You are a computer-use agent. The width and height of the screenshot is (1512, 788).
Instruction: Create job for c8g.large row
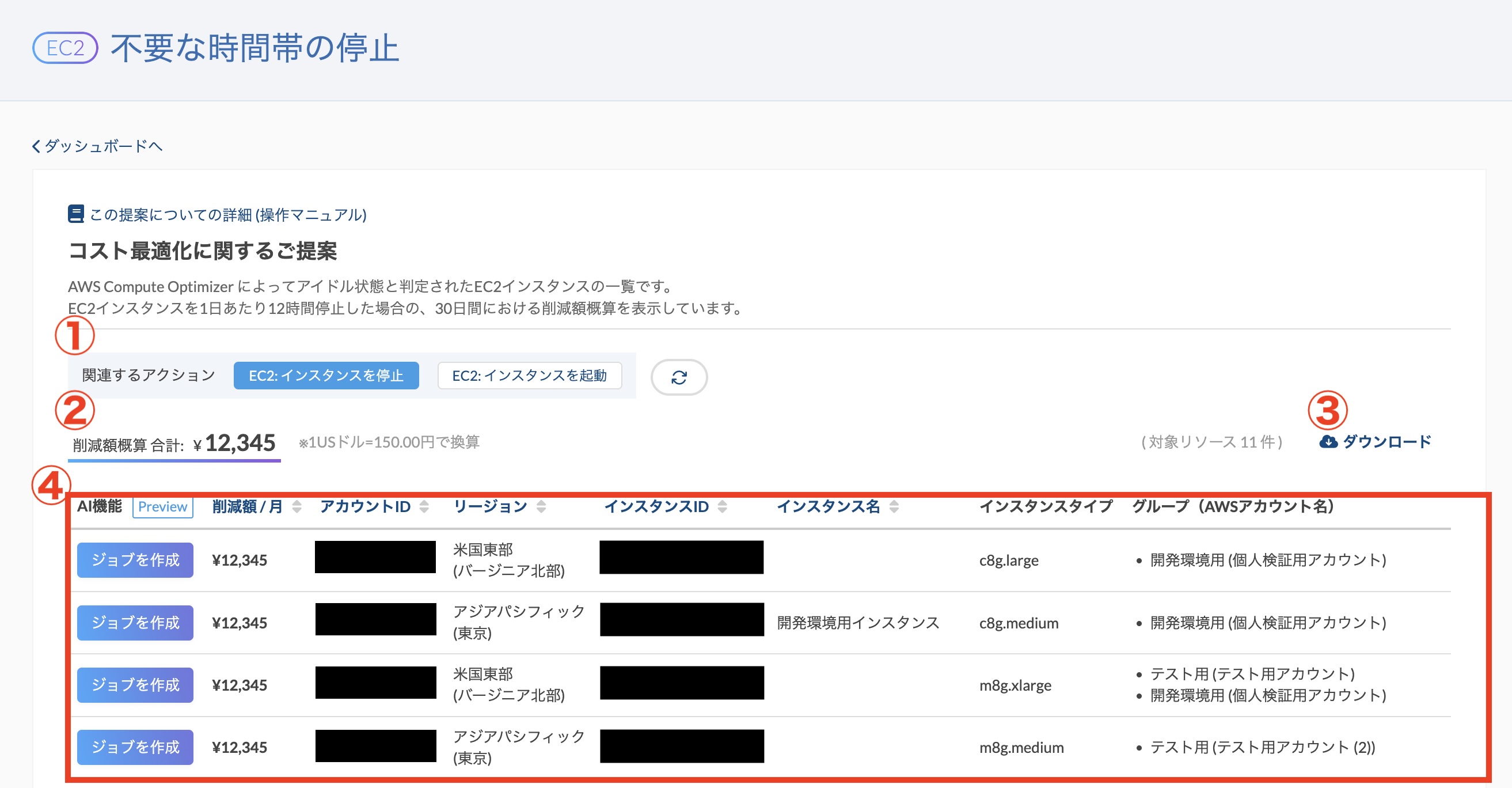coord(135,560)
